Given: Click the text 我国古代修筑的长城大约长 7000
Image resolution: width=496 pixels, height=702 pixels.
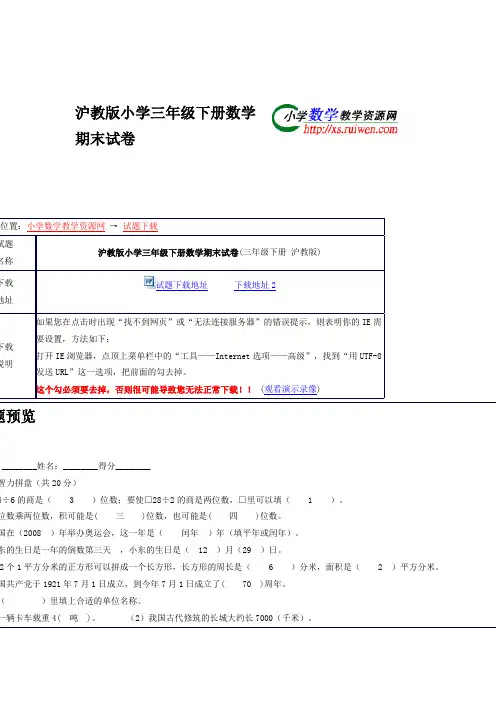Looking at the screenshot, I should coord(210,618).
